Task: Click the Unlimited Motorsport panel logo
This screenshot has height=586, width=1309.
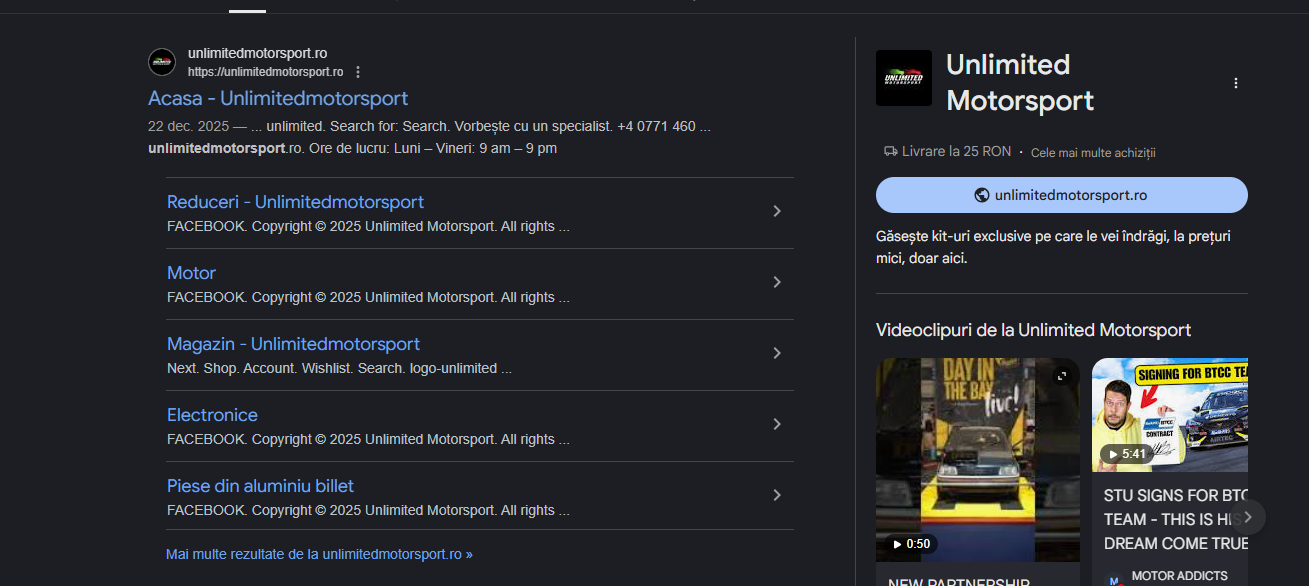Action: click(x=903, y=78)
